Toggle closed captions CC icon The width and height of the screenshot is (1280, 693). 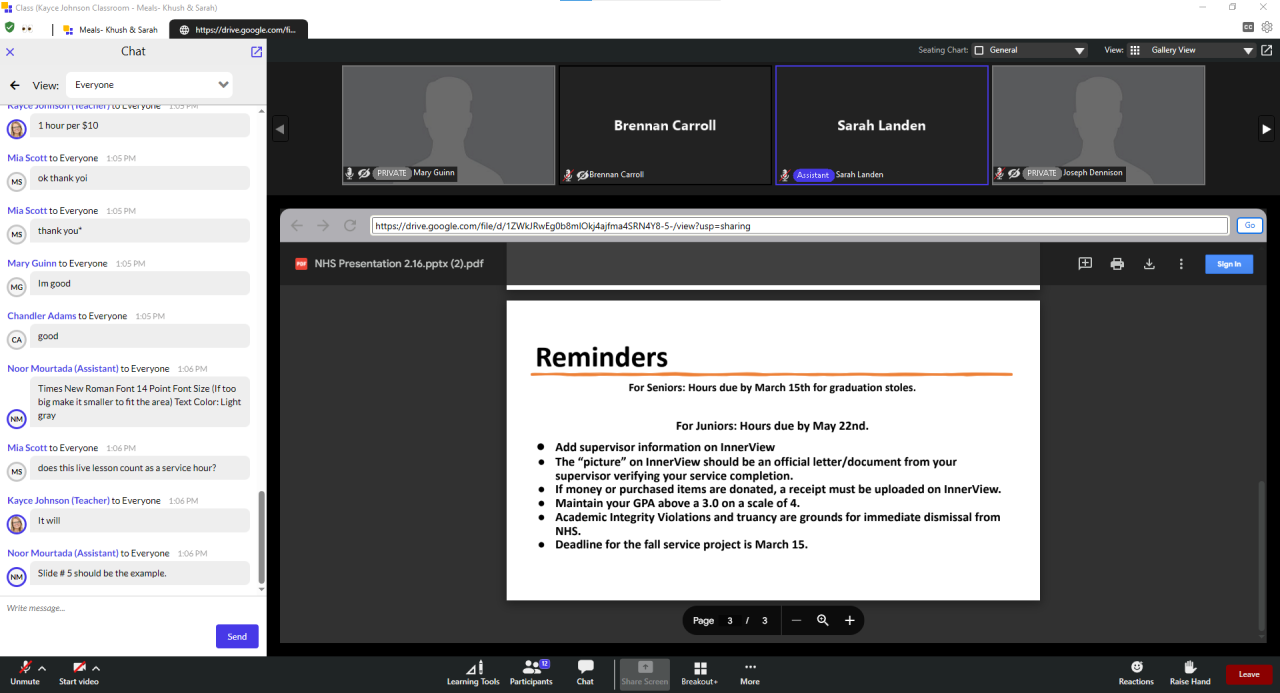pos(1249,27)
